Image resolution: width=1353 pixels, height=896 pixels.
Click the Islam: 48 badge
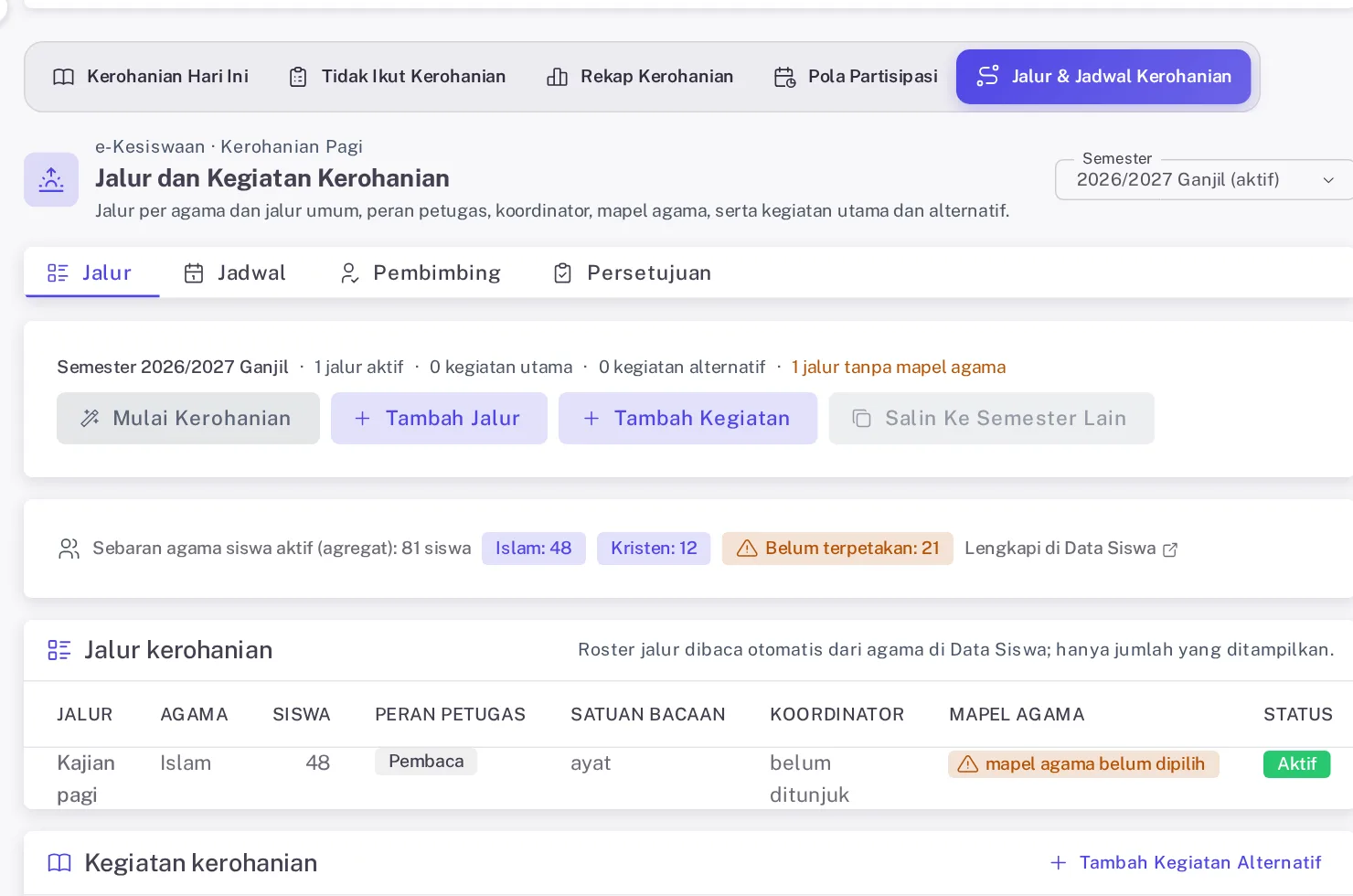pos(534,549)
